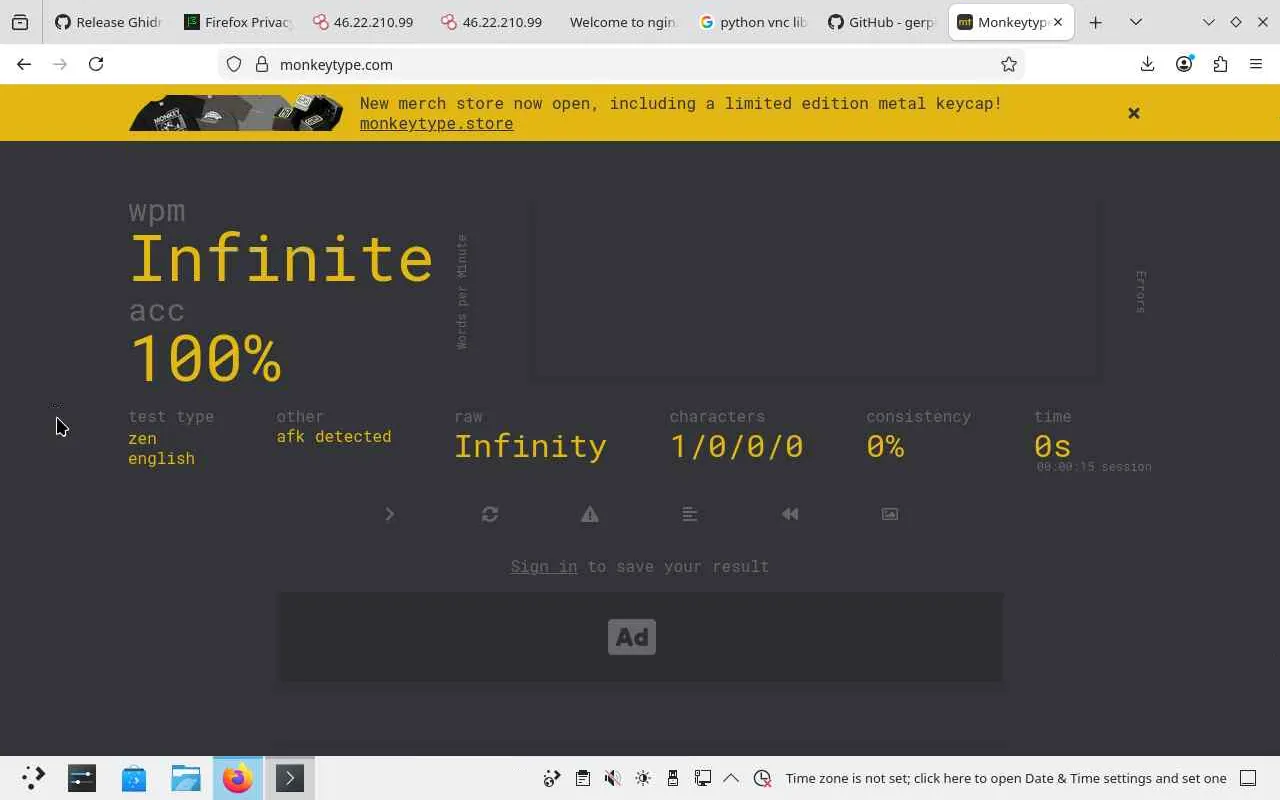Open the Konsole terminal from taskbar
Viewport: 1280px width, 800px height.
(290, 778)
